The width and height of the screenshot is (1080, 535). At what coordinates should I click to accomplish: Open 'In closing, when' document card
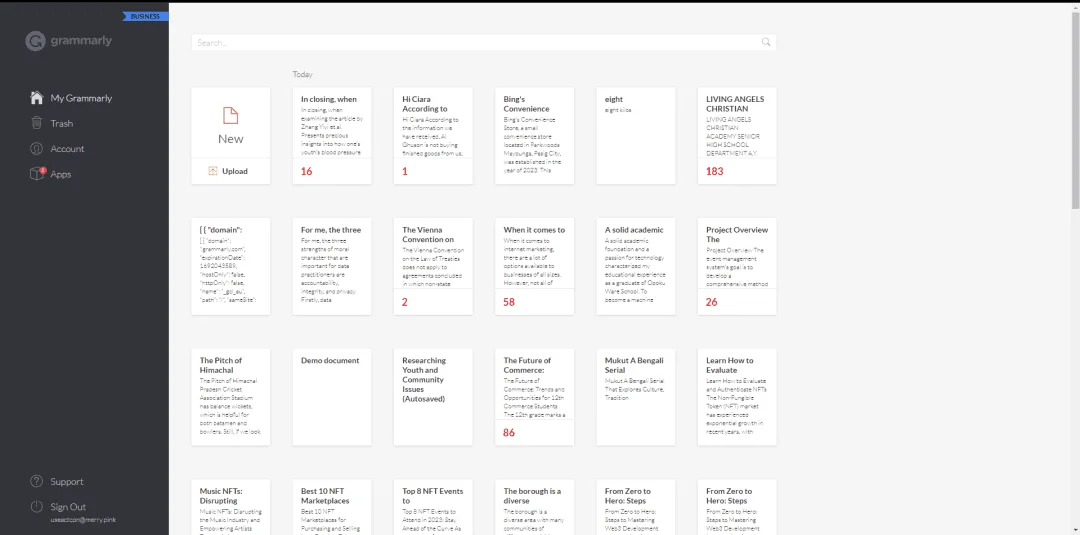click(x=332, y=136)
